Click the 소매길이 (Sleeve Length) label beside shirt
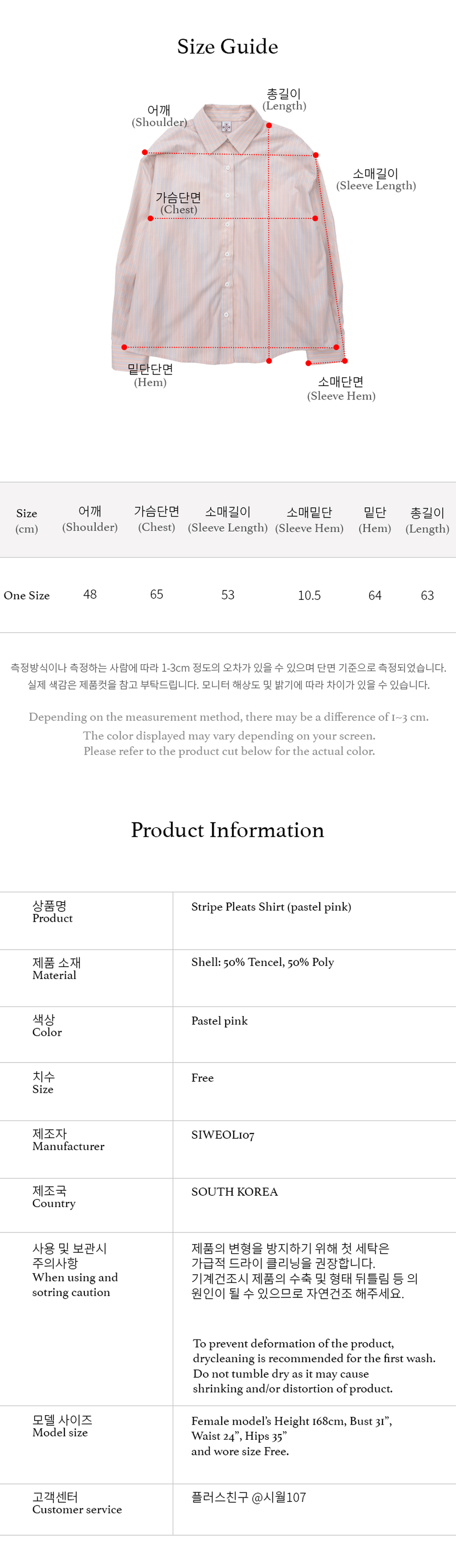 (376, 180)
